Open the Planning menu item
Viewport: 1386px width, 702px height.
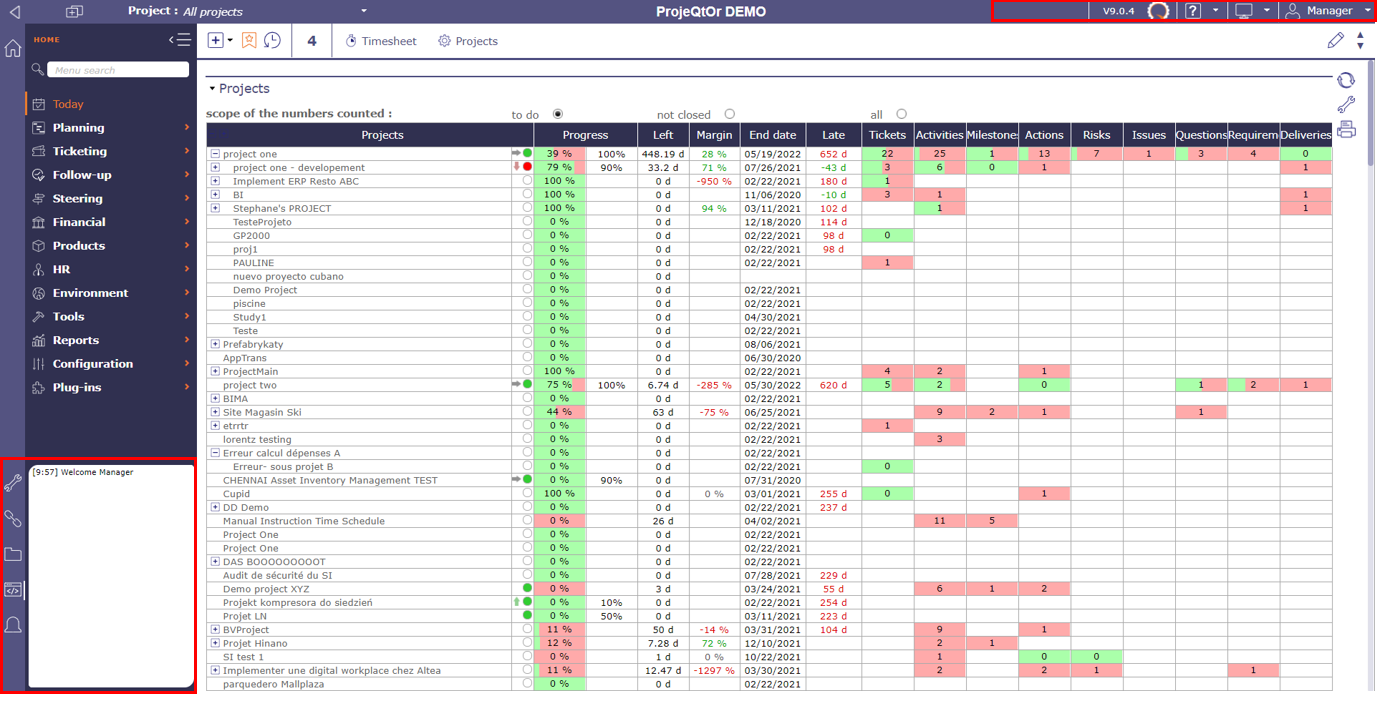pos(78,128)
